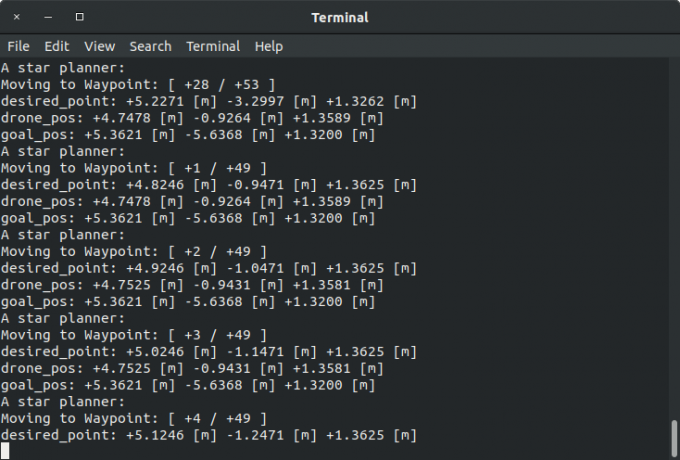Click the block cursor at the prompt
The image size is (680, 460).
click(x=5, y=451)
